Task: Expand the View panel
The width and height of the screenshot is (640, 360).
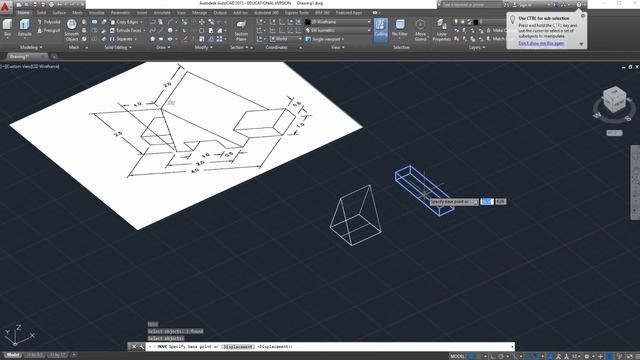Action: click(x=337, y=47)
